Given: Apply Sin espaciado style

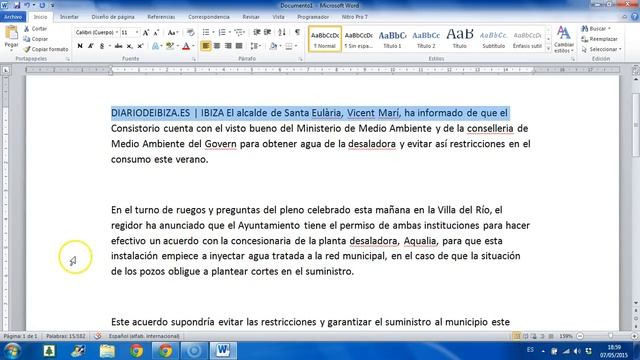Looking at the screenshot, I should (358, 39).
